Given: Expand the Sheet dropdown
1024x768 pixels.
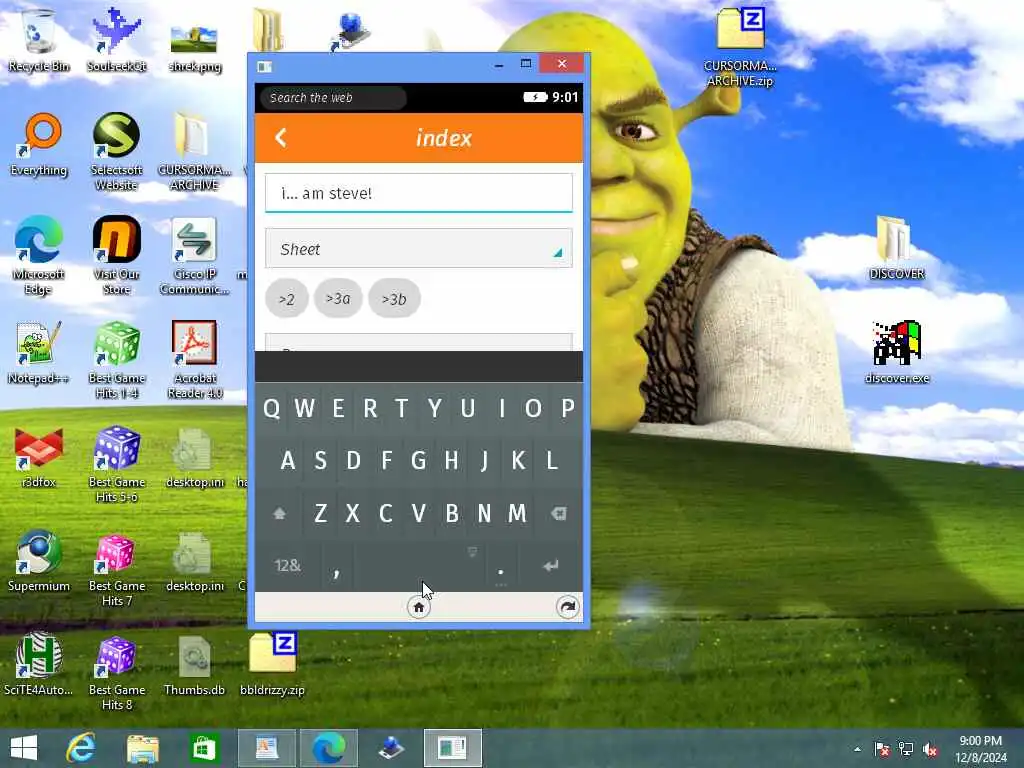Looking at the screenshot, I should [x=419, y=248].
